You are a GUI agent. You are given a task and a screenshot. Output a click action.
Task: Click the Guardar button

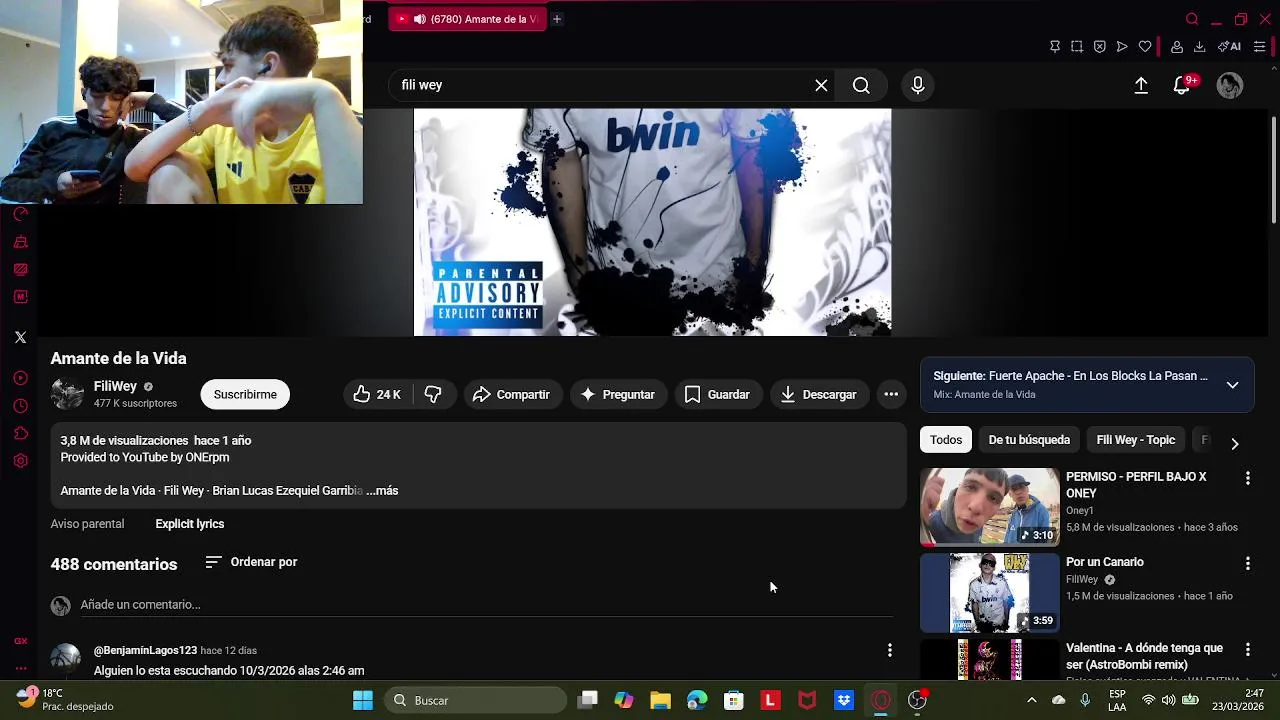(717, 394)
